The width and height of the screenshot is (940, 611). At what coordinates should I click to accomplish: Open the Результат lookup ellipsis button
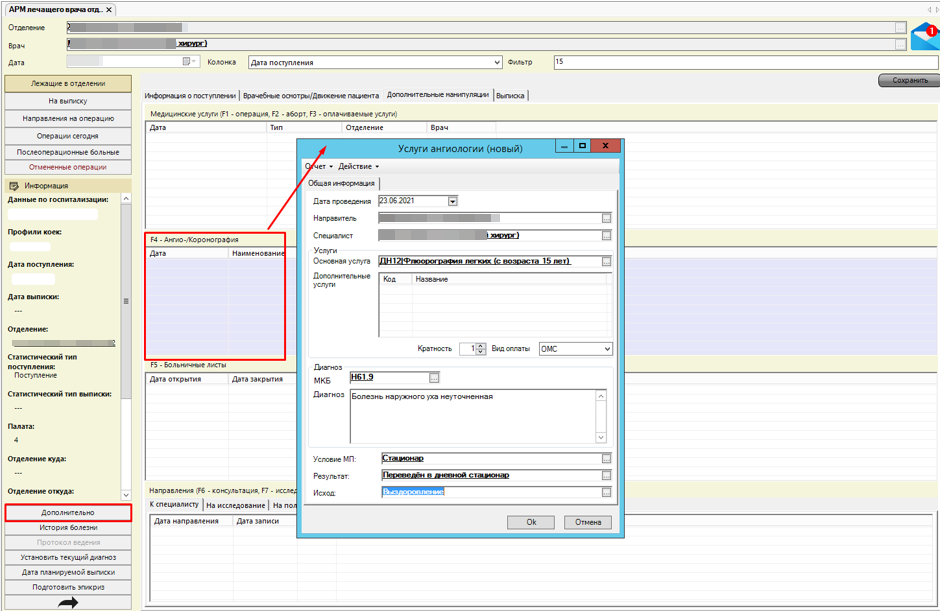pyautogui.click(x=607, y=475)
